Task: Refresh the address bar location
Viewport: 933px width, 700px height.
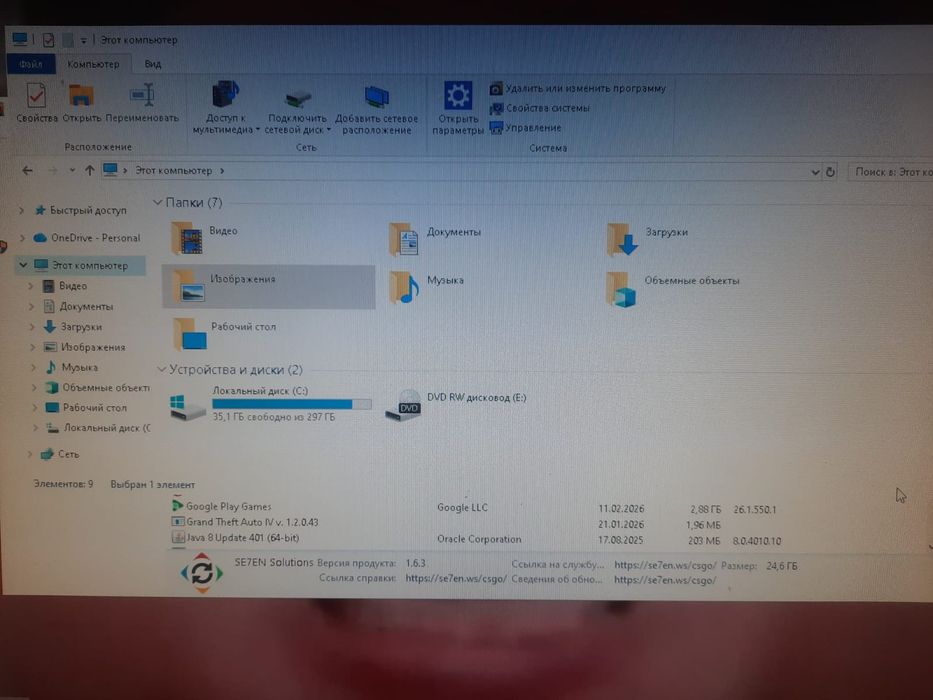Action: coord(830,173)
